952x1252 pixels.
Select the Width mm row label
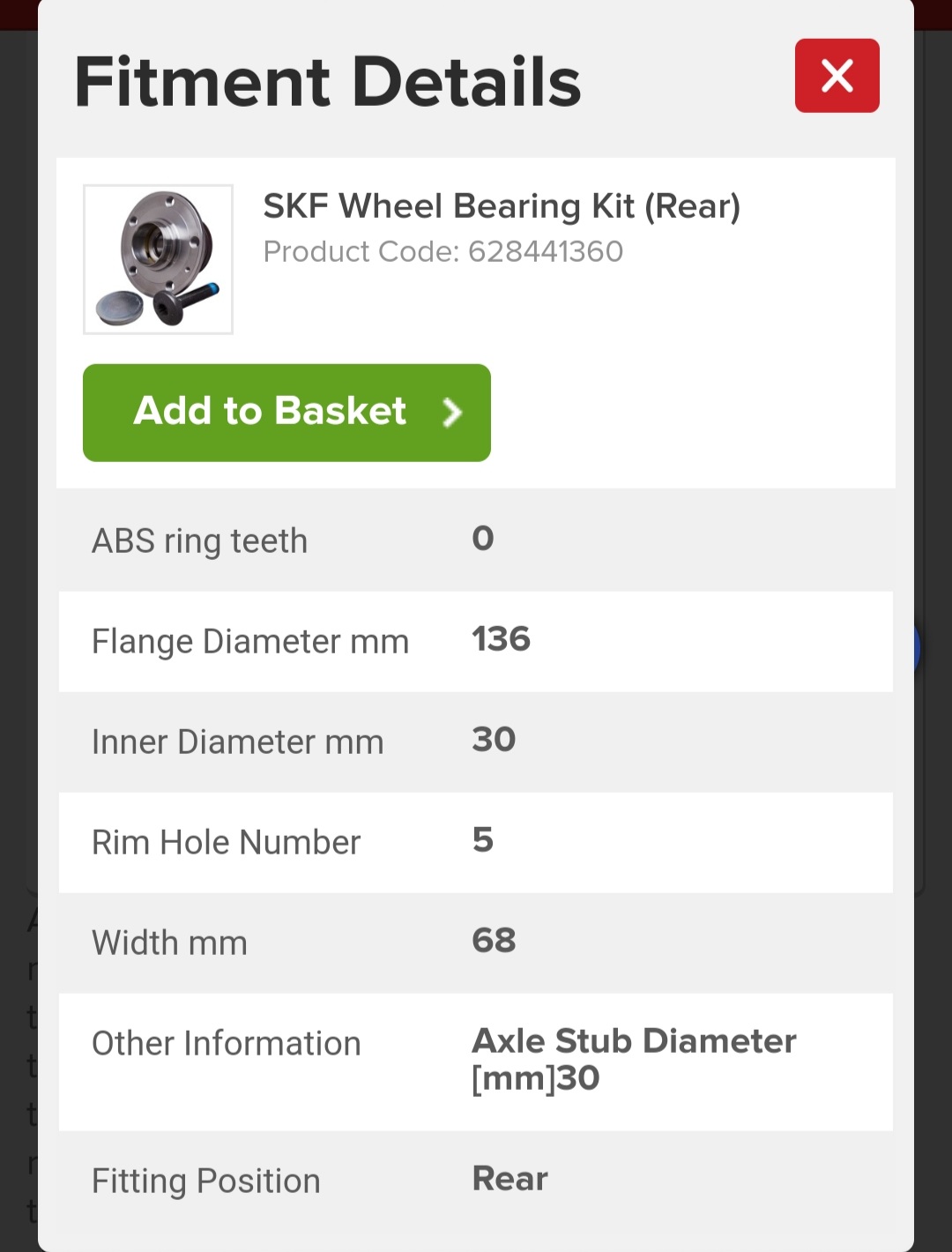(x=170, y=943)
